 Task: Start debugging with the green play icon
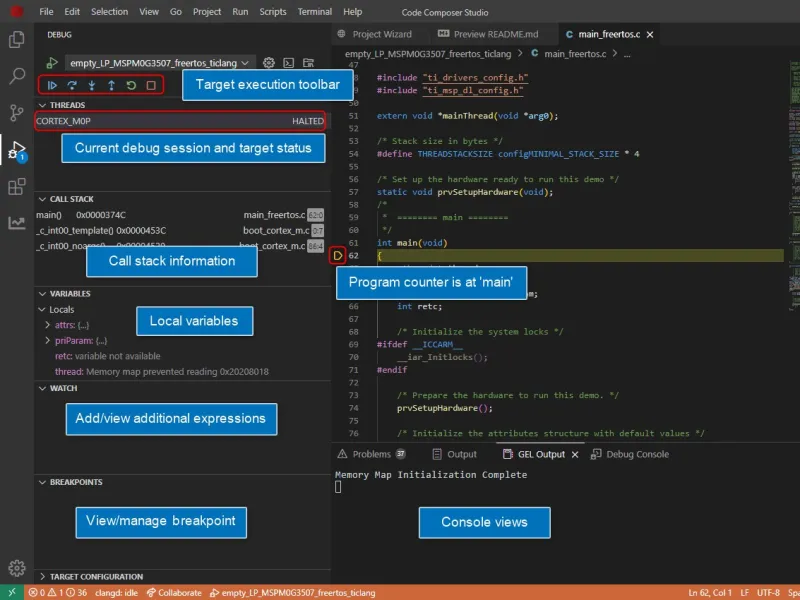pyautogui.click(x=52, y=63)
